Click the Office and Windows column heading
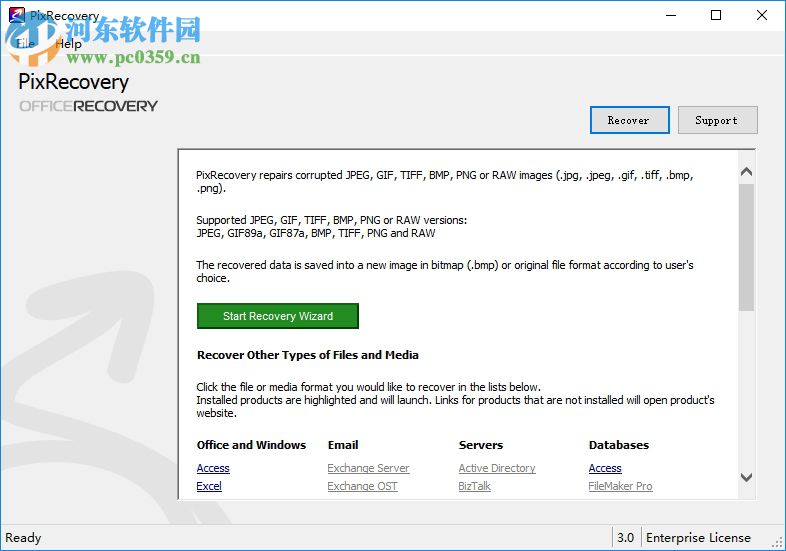 251,445
